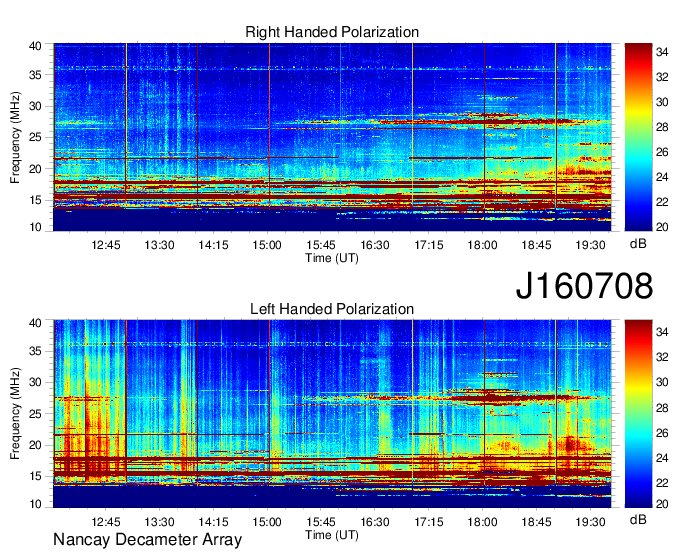Image resolution: width=680 pixels, height=552 pixels.
Task: Click the 40 MHz tick on Right Handed plot
Action: tap(35, 46)
